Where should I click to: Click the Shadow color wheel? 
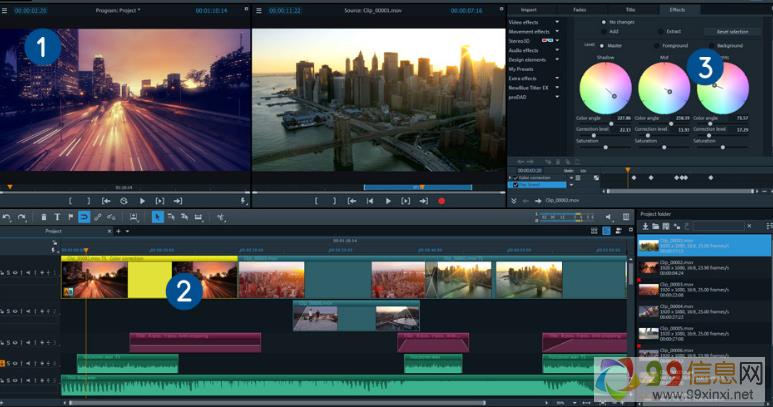click(x=606, y=88)
